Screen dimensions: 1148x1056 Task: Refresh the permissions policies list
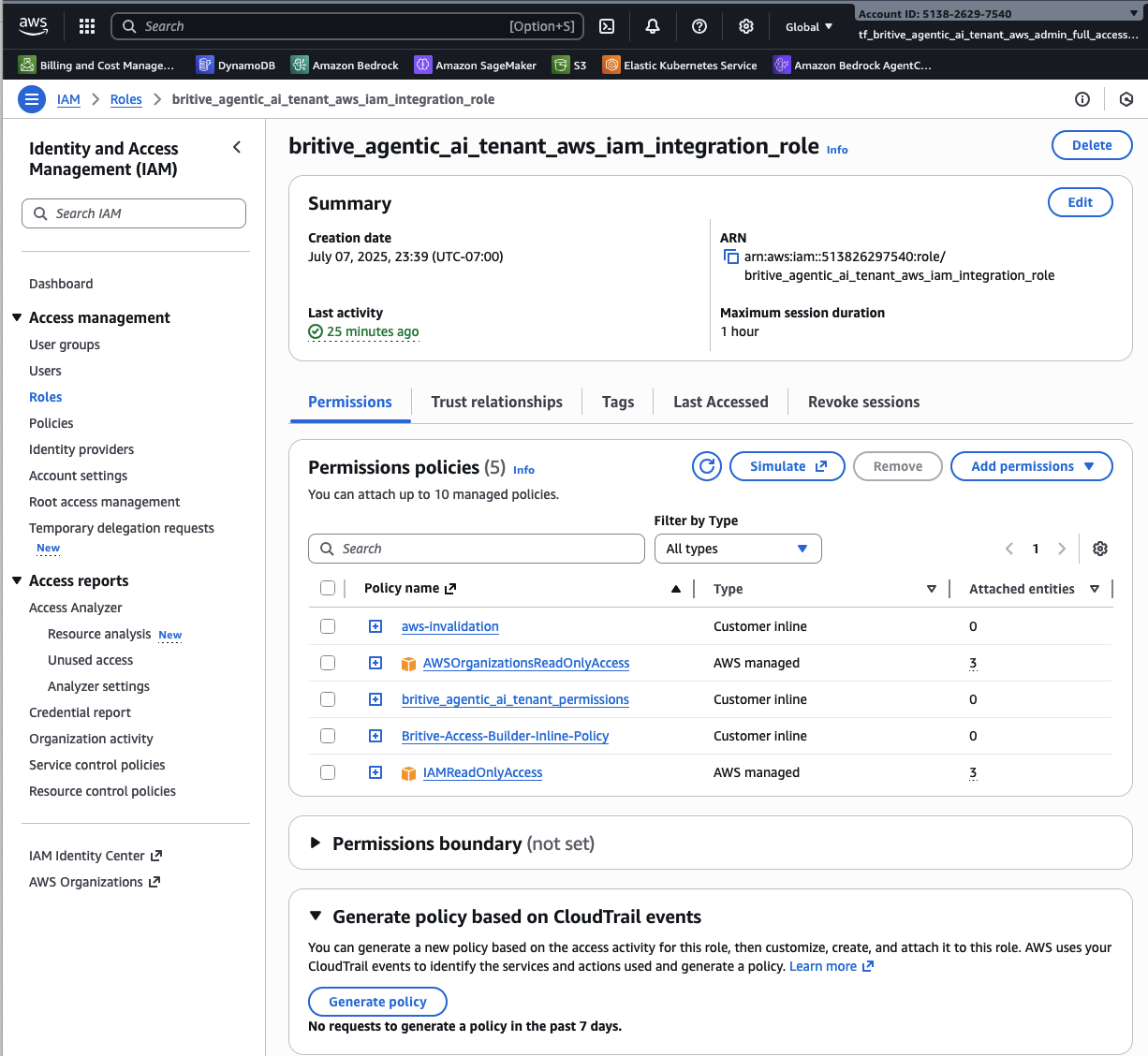coord(707,466)
